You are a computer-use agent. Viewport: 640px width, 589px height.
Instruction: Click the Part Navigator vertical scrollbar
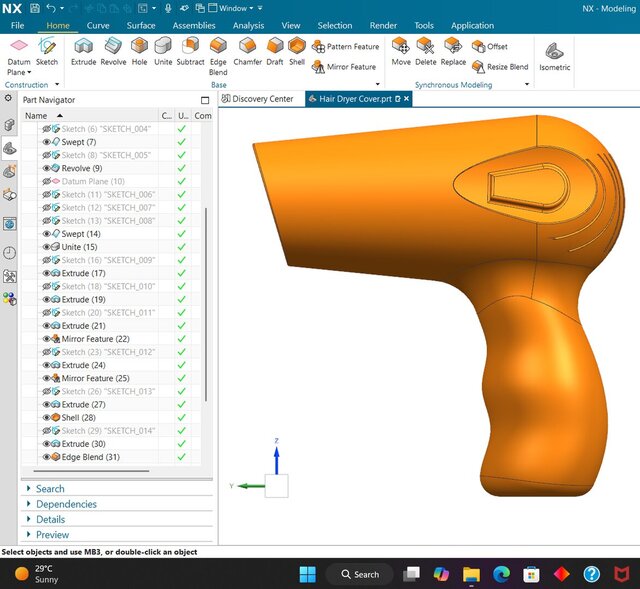206,304
